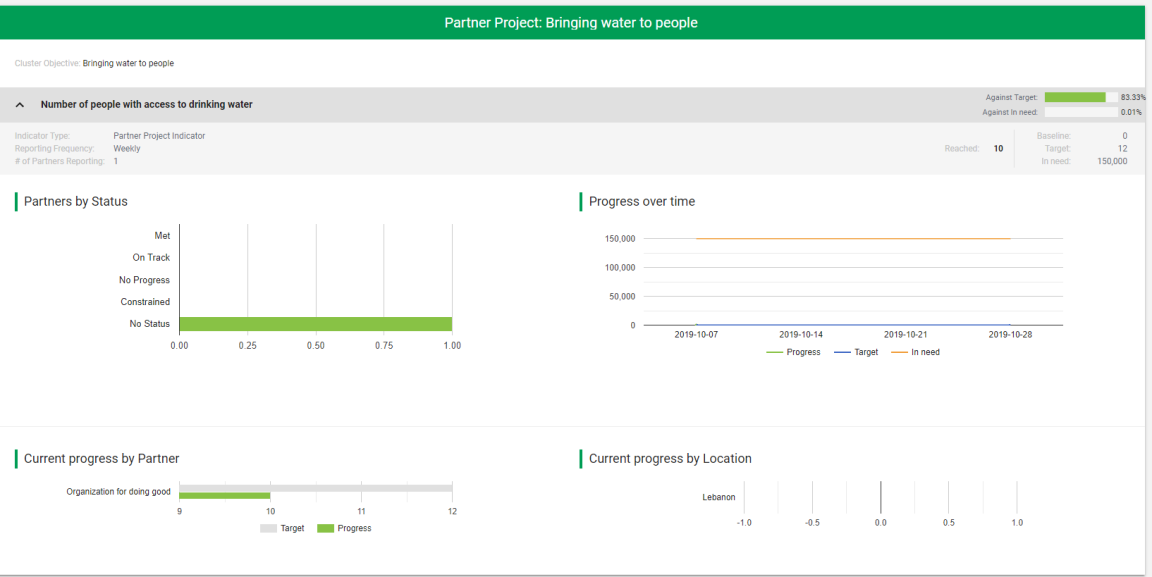
Task: Click the 'Weekly' reporting frequency value
Action: [127, 148]
